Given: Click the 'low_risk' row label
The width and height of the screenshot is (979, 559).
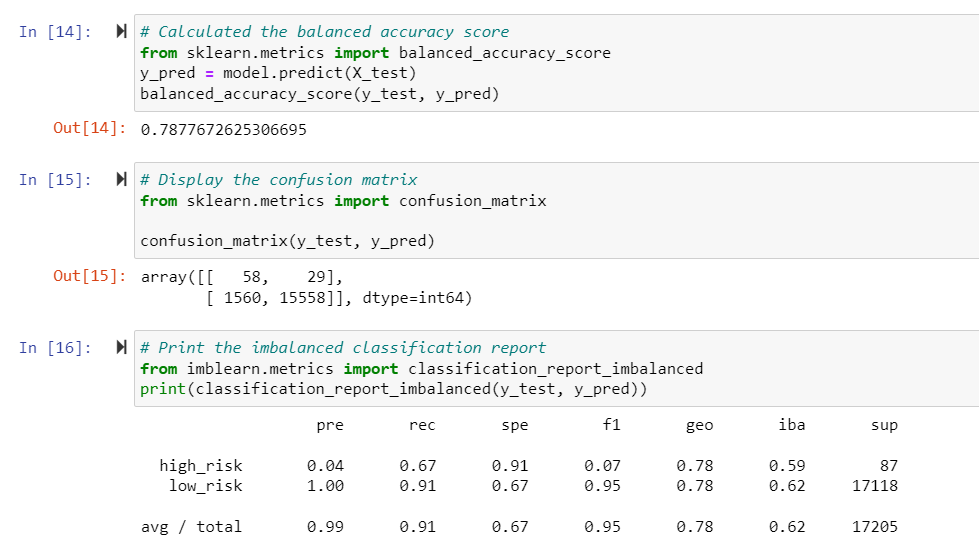Looking at the screenshot, I should tap(205, 486).
